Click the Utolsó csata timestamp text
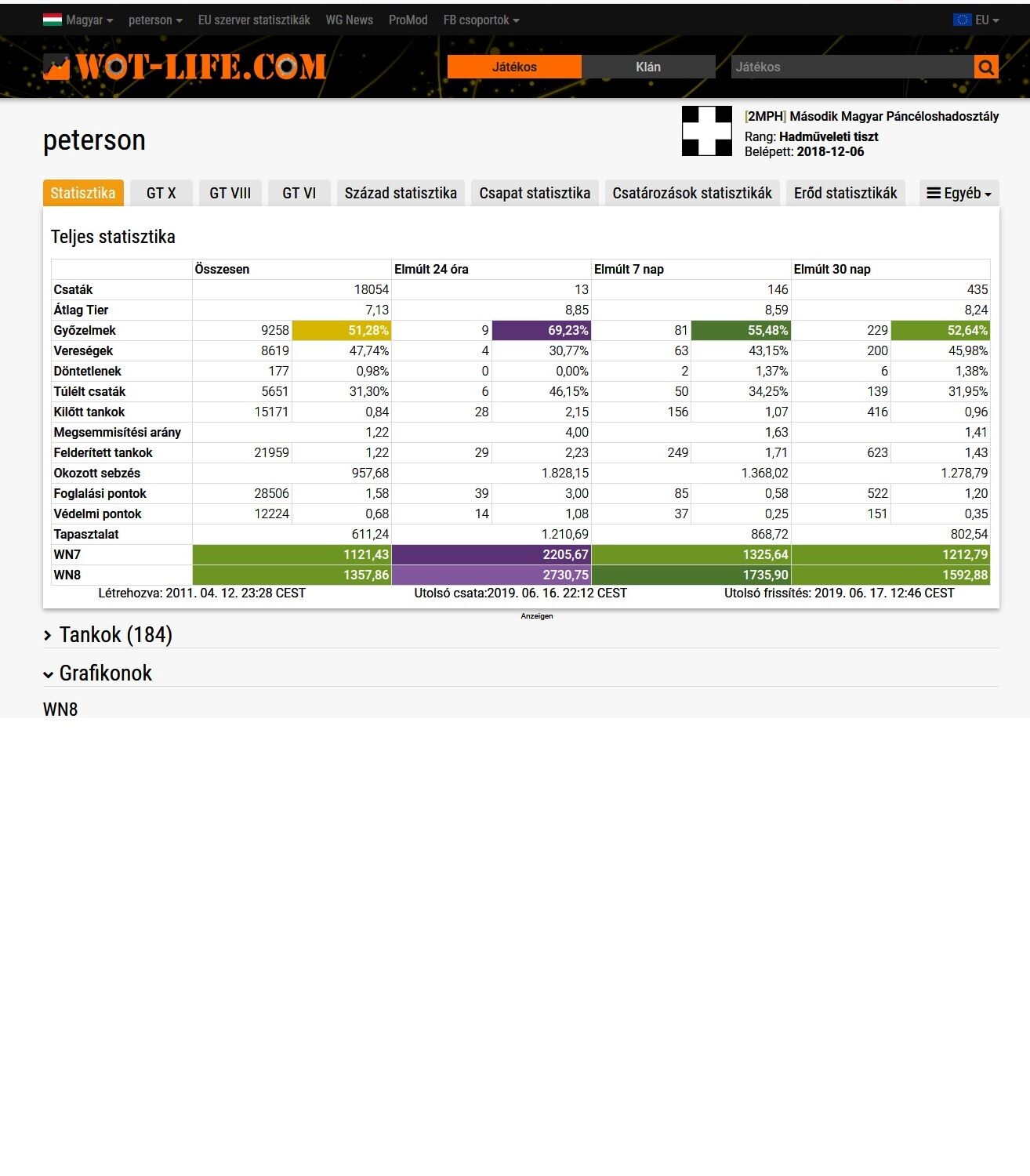1030x1176 pixels. pos(520,593)
